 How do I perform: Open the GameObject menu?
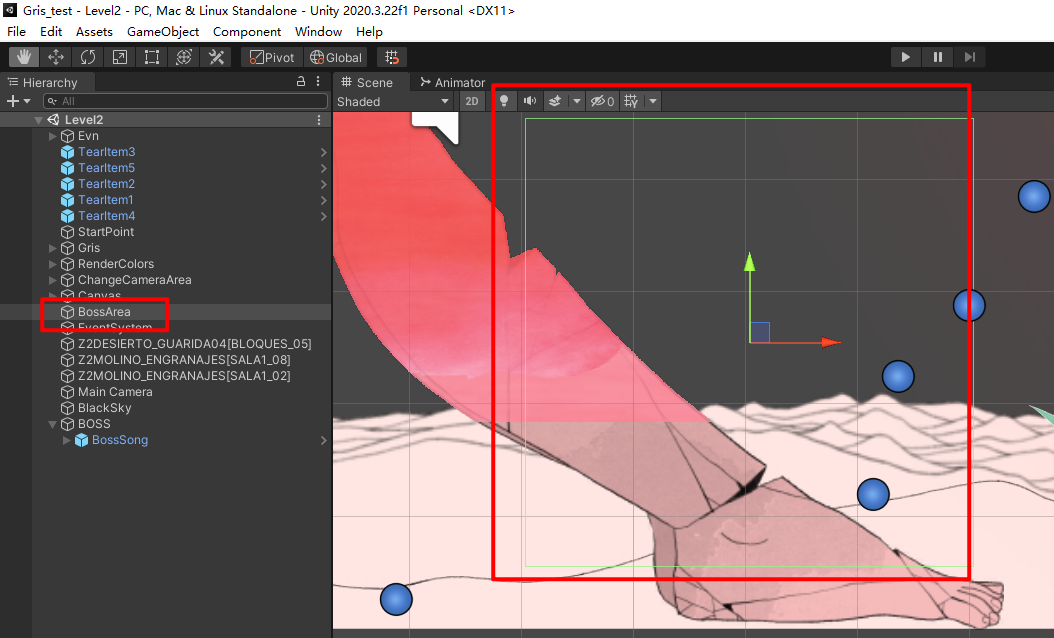163,32
